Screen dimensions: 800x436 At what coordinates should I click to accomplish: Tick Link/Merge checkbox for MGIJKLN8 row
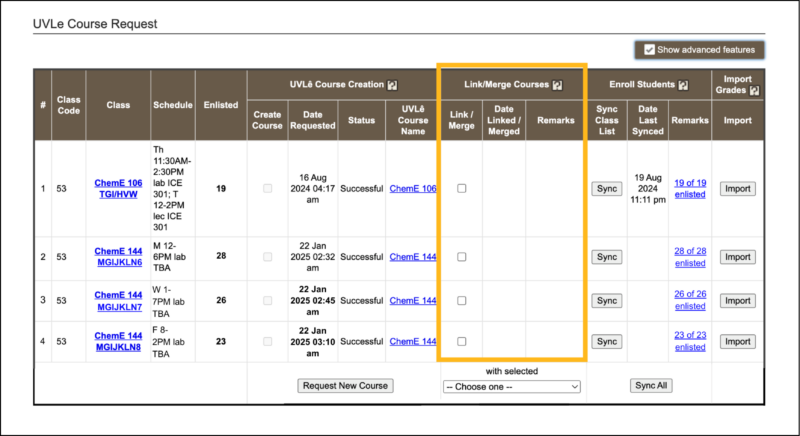click(x=461, y=341)
